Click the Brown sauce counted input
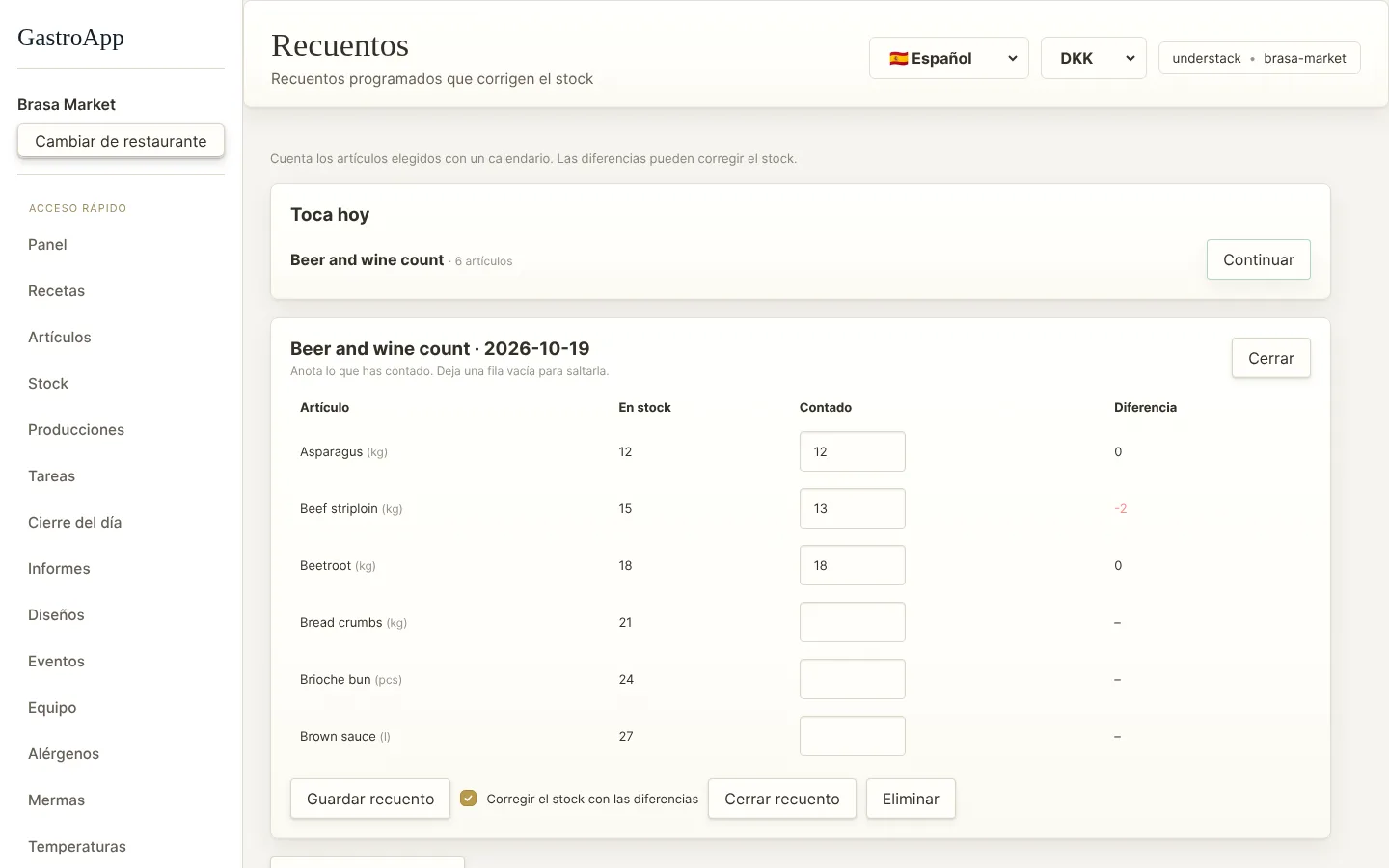Screen dimensions: 1389x868 point(852,736)
